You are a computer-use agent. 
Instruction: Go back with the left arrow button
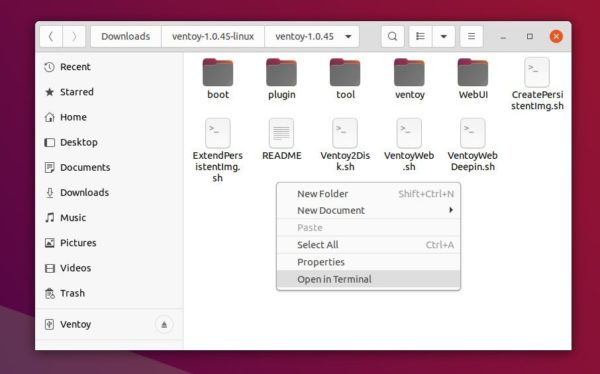pyautogui.click(x=51, y=36)
